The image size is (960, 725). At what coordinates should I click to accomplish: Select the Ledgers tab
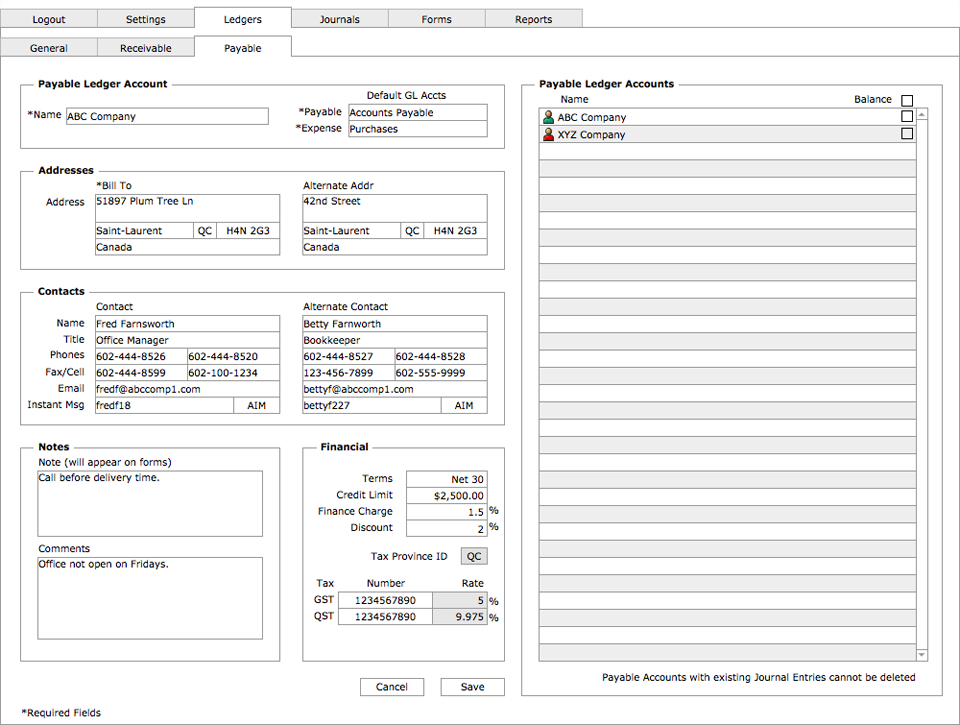tap(242, 19)
